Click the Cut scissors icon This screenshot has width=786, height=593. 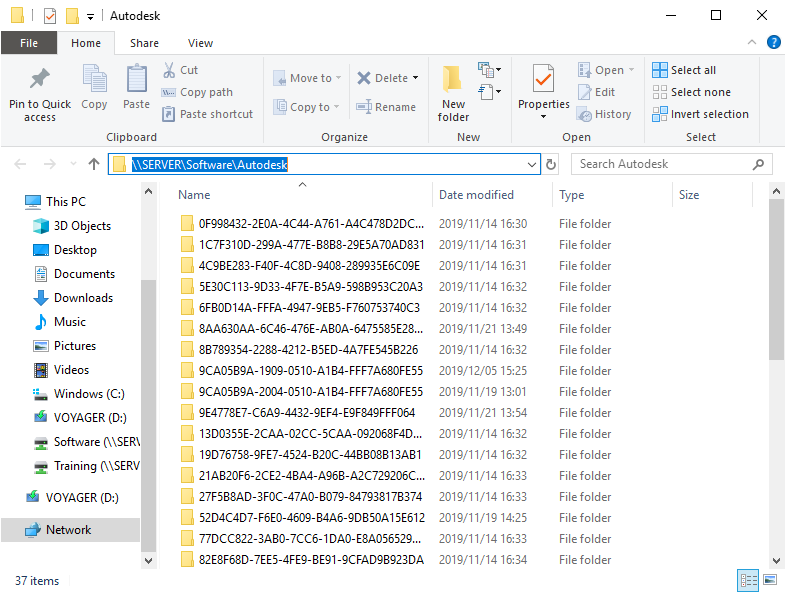[169, 70]
